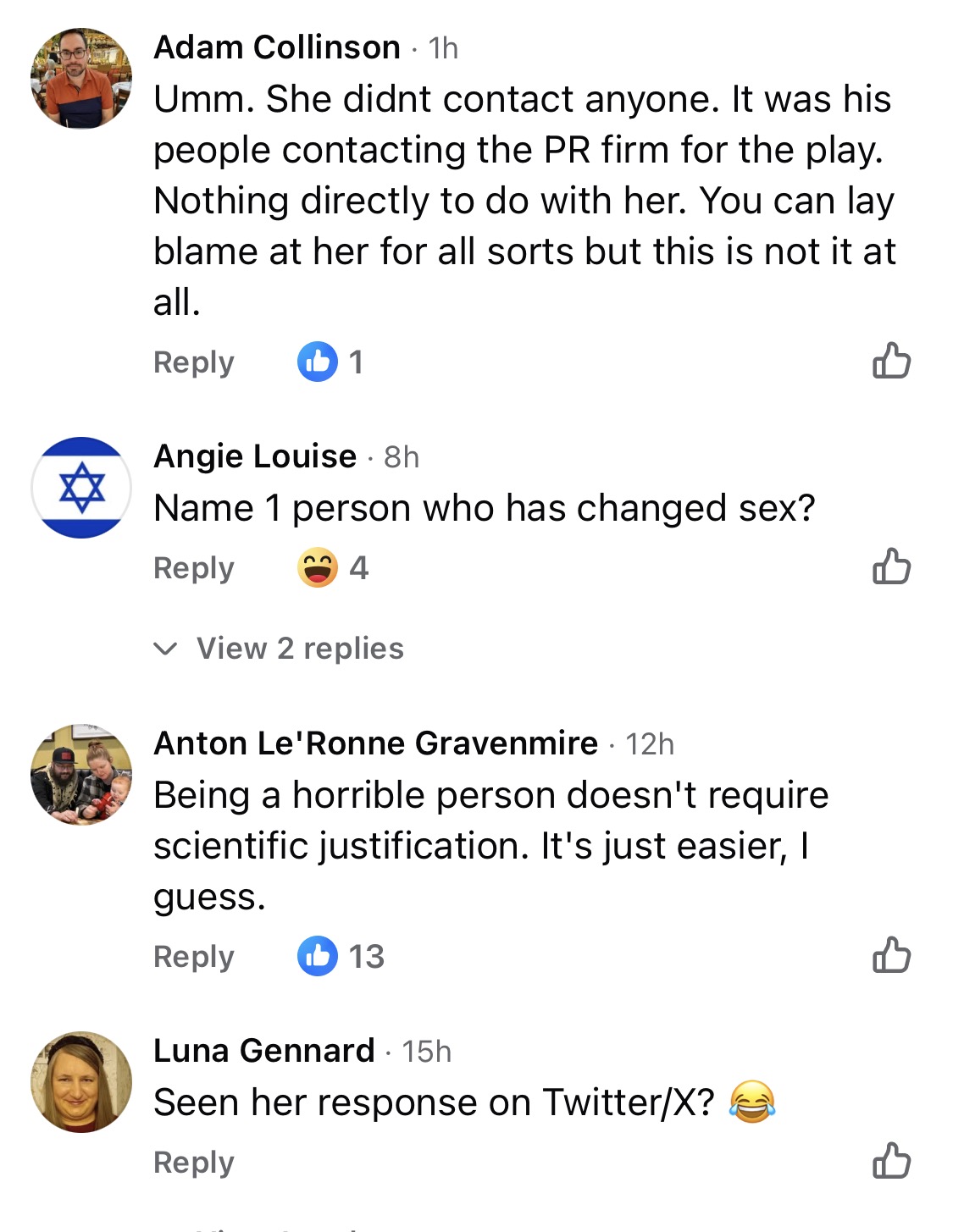Viewport: 953px width, 1232px height.
Task: Open Luna Gennard's name link
Action: coord(264,1051)
